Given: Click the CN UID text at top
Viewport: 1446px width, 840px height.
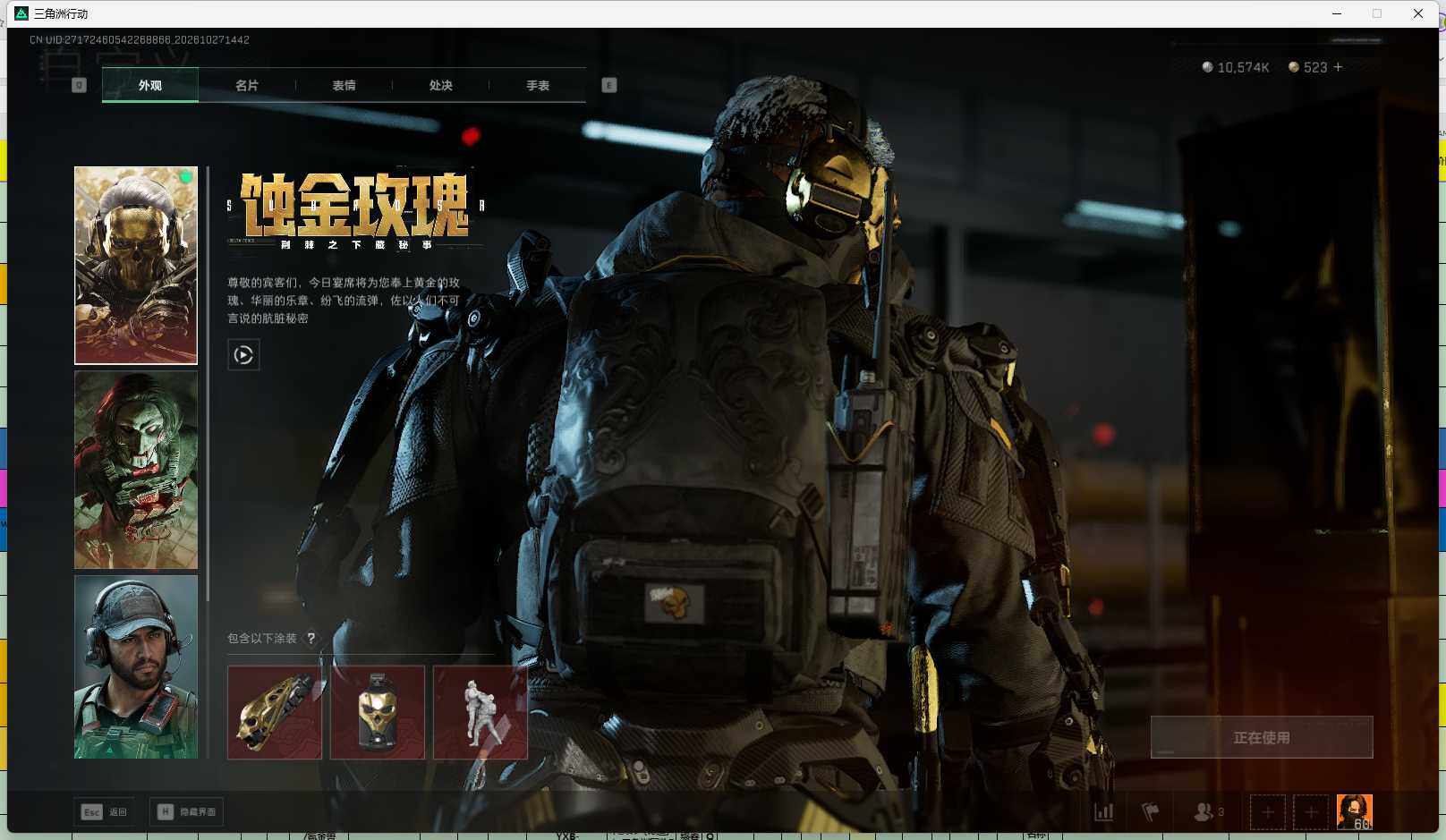Looking at the screenshot, I should 140,39.
